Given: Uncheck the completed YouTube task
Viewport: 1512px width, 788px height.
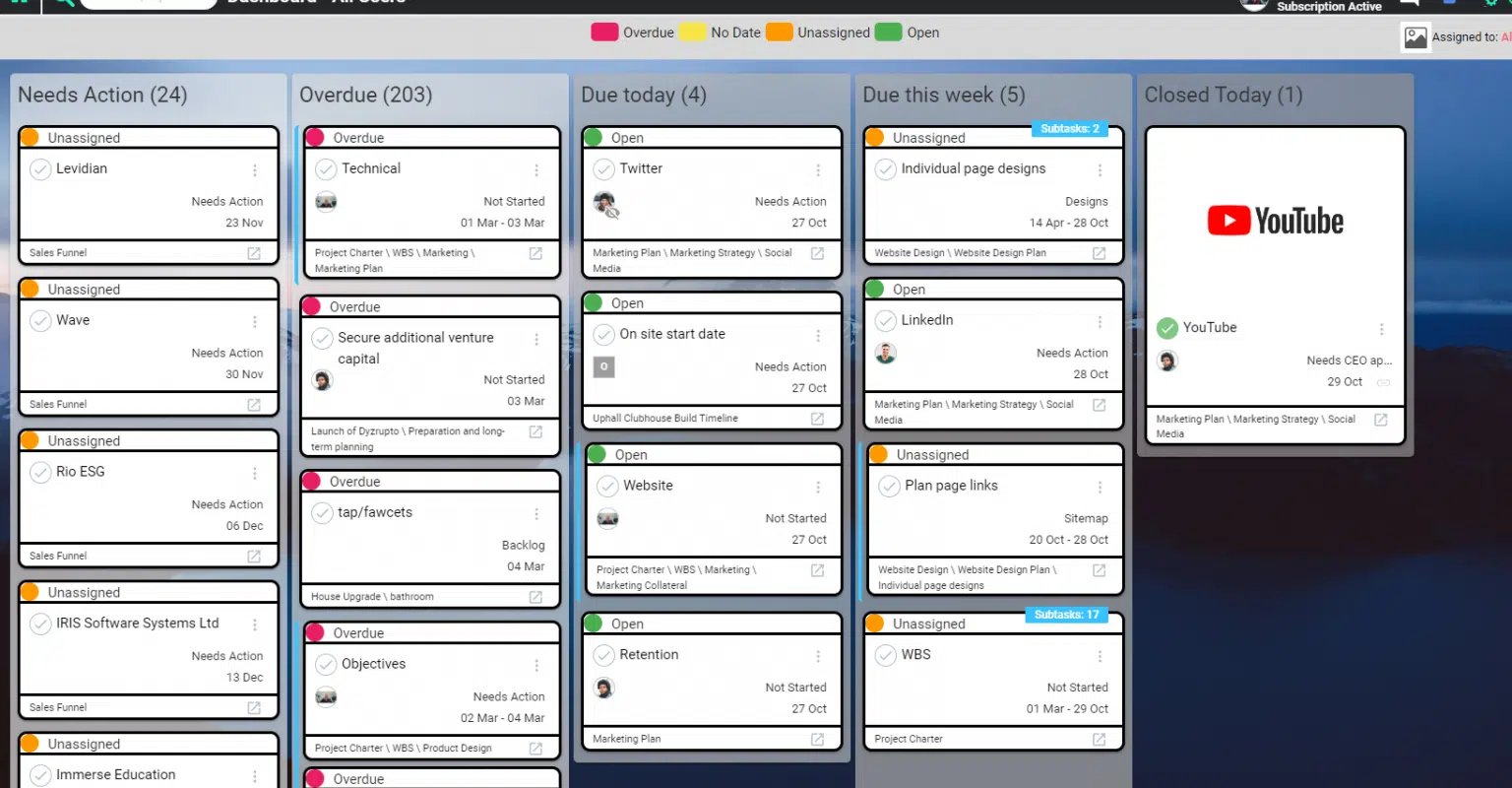Looking at the screenshot, I should coord(1167,328).
